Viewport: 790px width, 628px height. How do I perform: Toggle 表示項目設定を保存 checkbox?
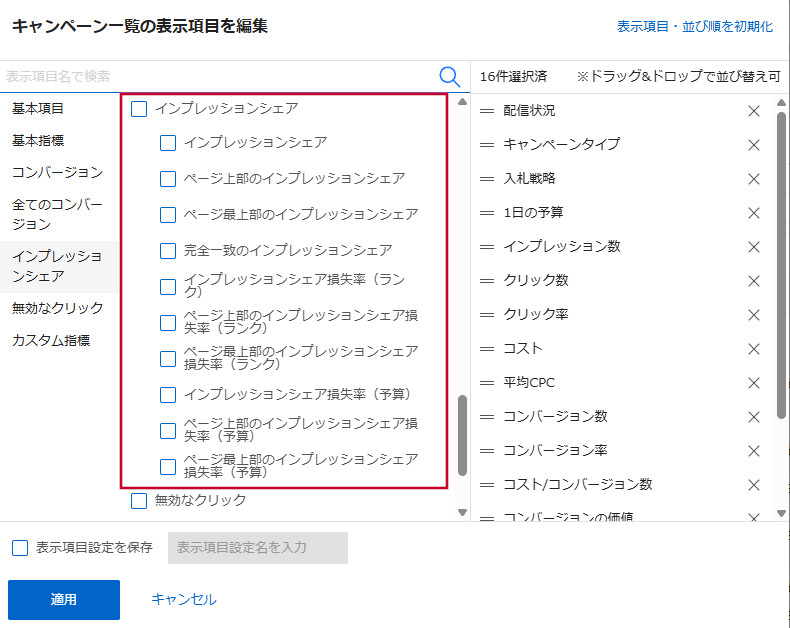pyautogui.click(x=20, y=548)
